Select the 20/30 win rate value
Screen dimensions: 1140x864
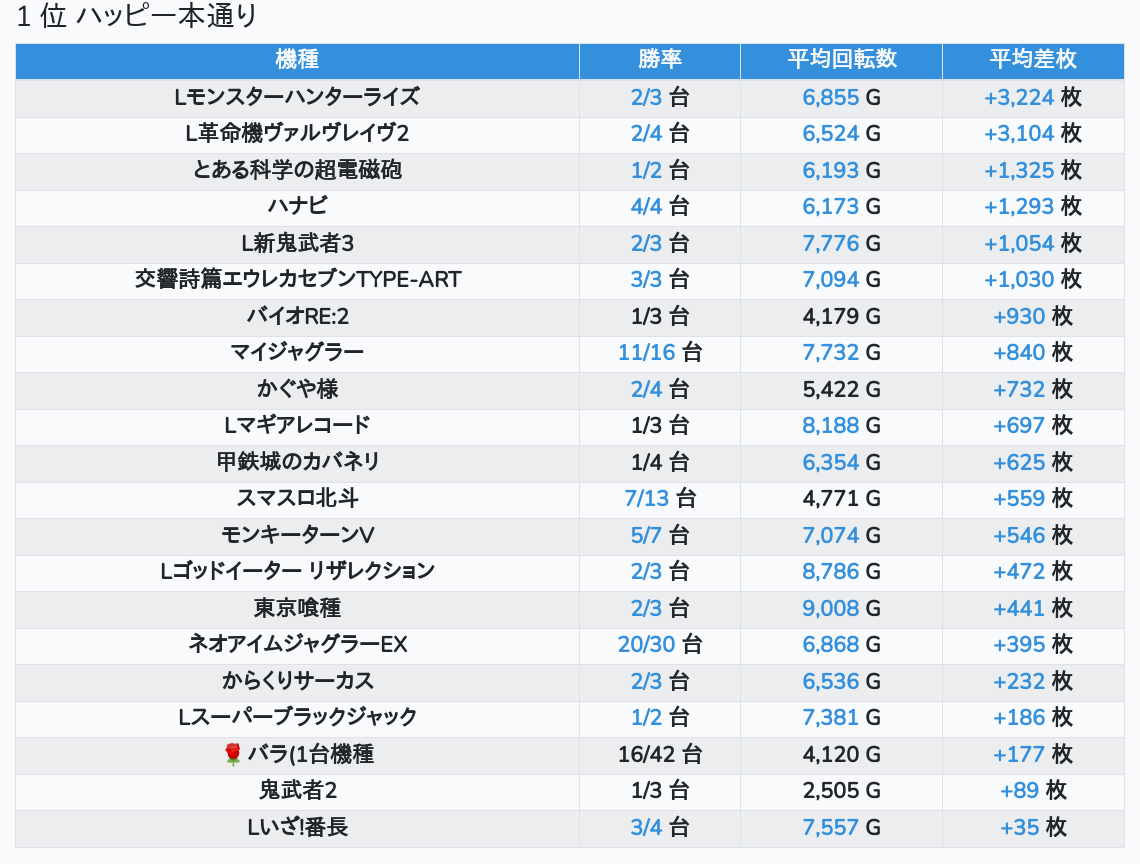pos(647,644)
